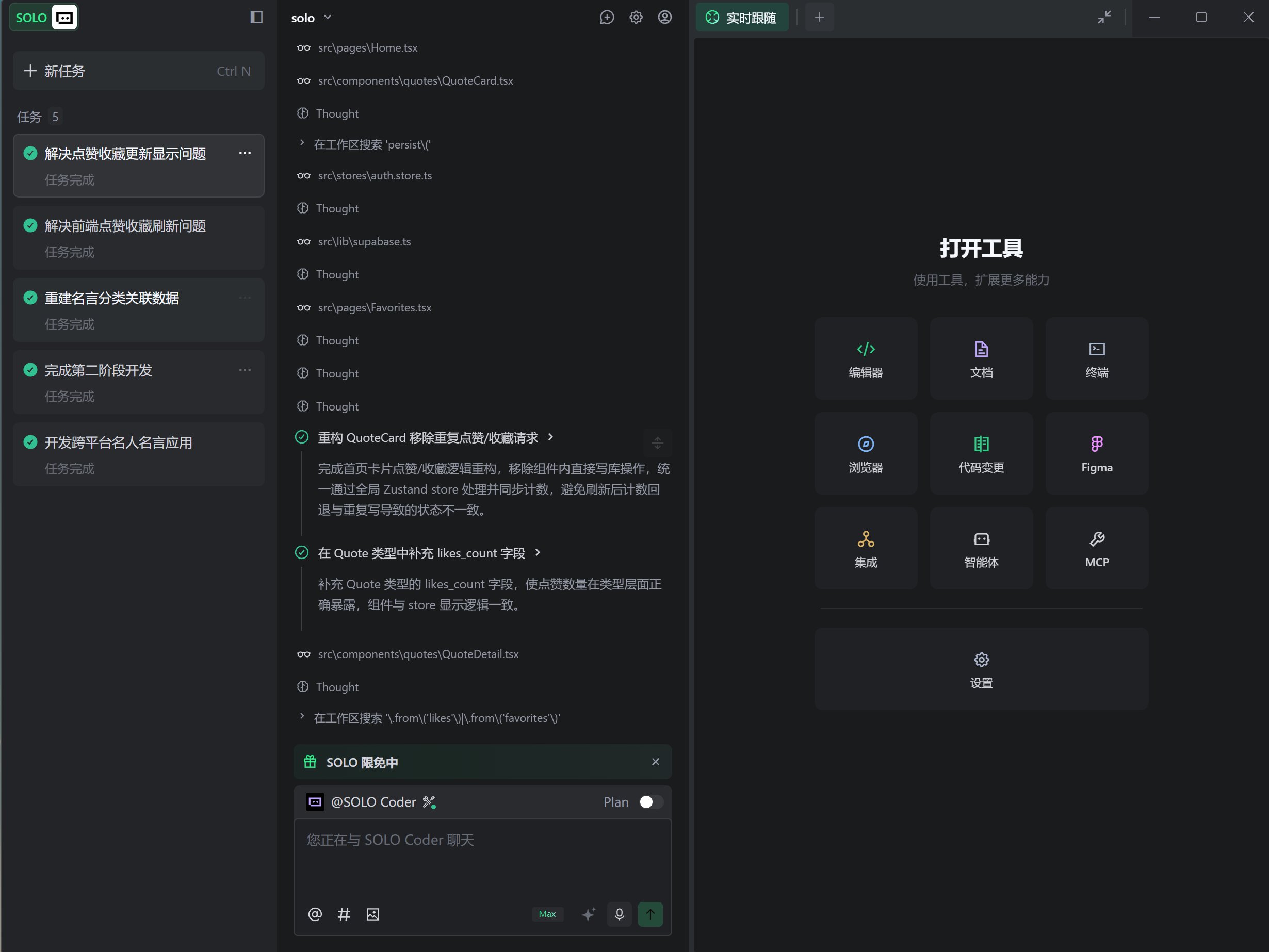Open the solo project dropdown

(311, 18)
